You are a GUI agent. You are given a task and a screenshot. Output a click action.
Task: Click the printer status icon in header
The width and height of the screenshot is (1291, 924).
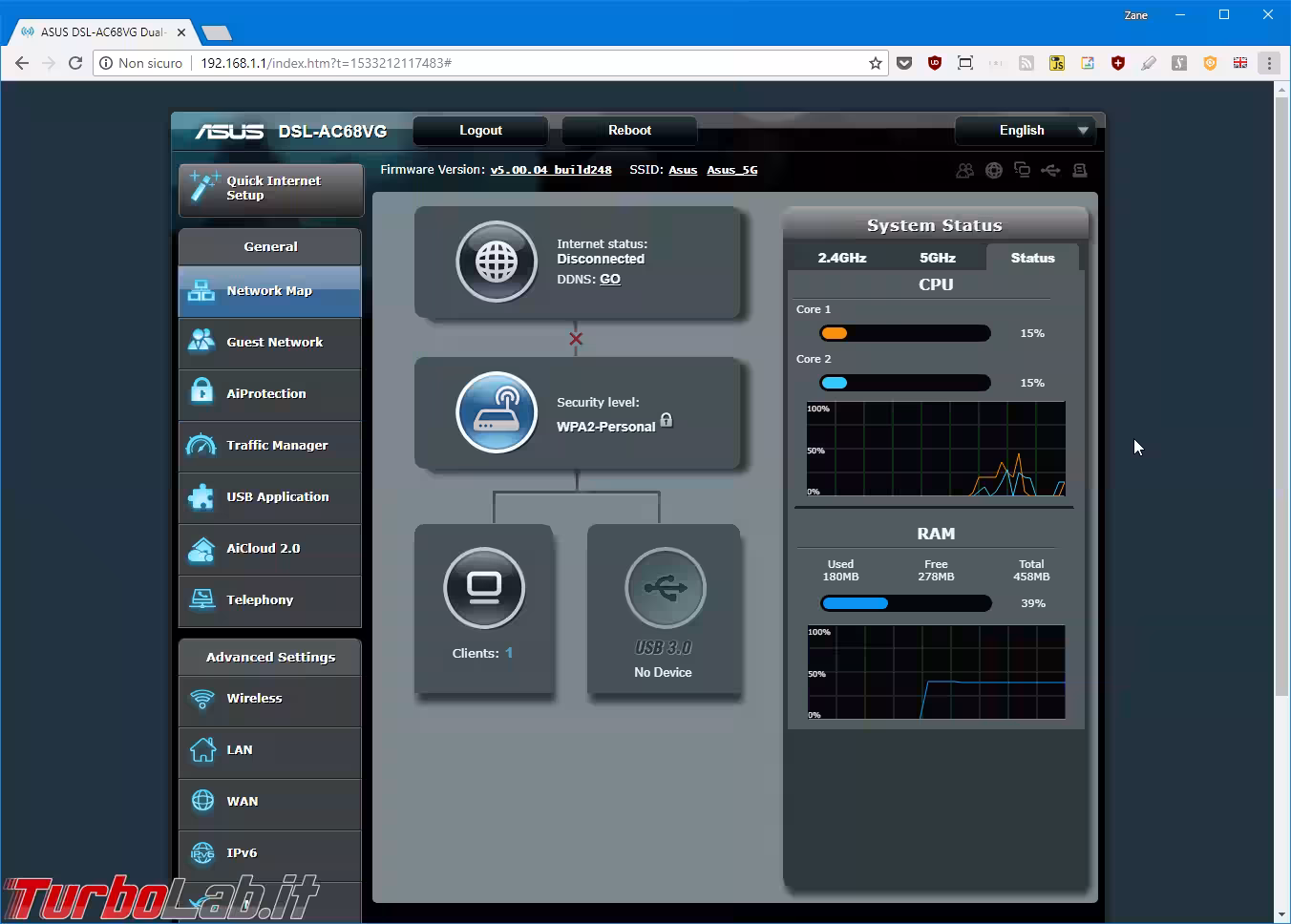(x=1080, y=170)
